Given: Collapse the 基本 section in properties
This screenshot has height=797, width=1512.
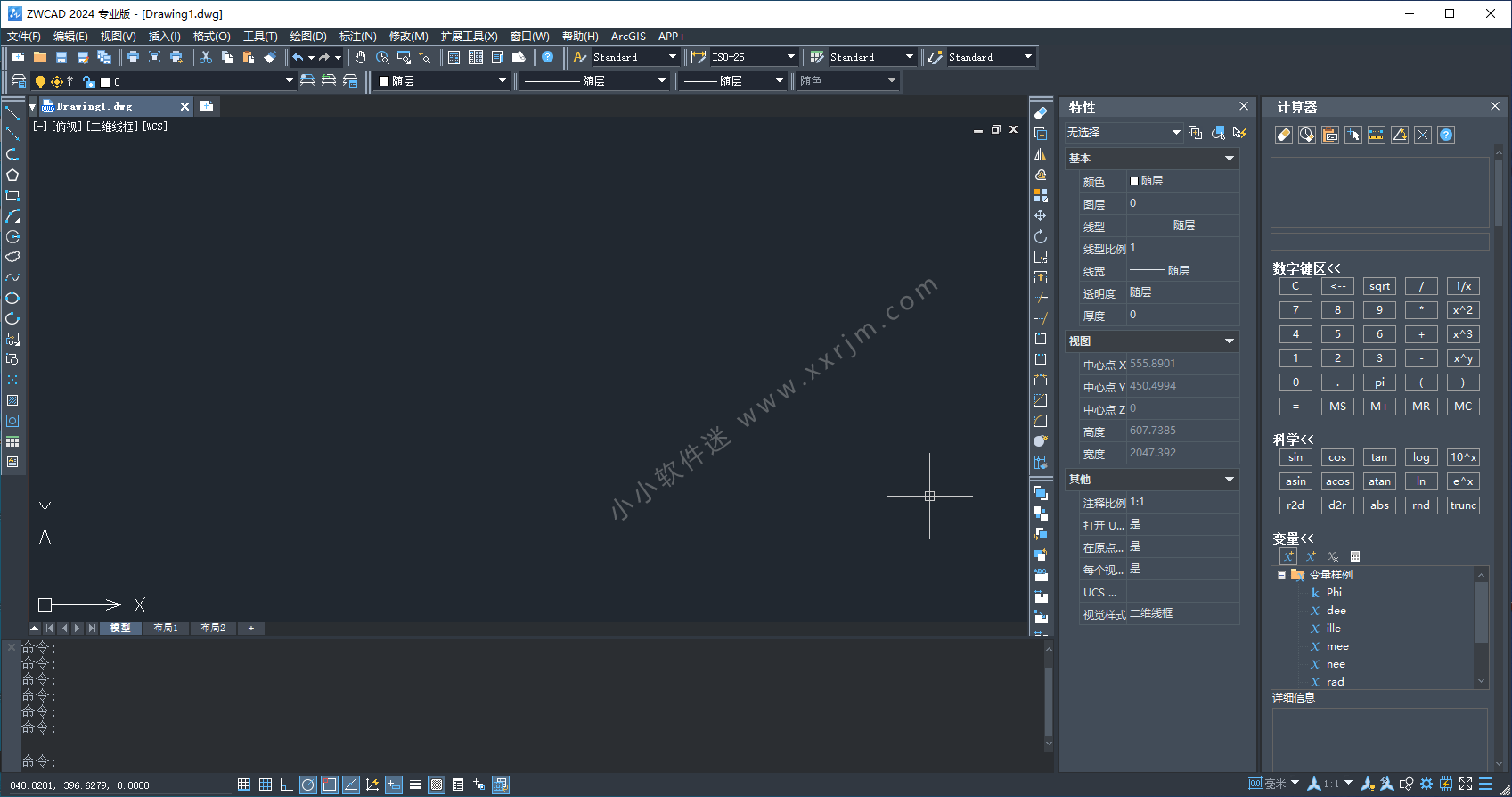Looking at the screenshot, I should (1230, 159).
